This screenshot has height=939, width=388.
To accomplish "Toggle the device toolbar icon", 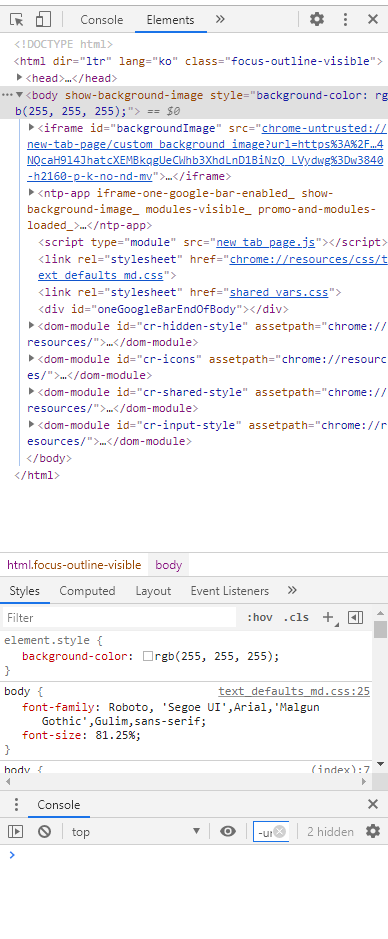I will pos(43,19).
